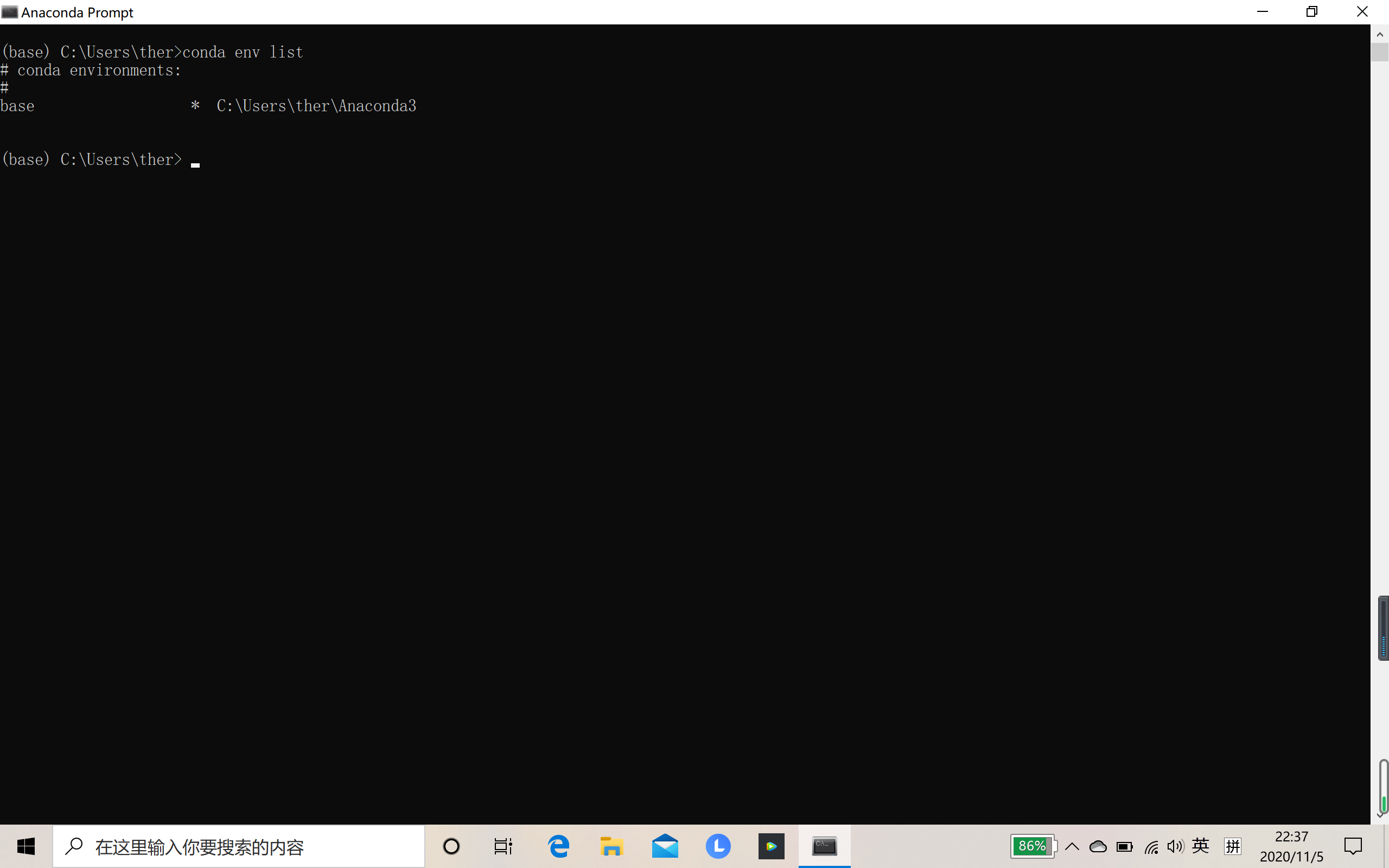Screen dimensions: 1389x868
Task: Open the Mail app on taskbar
Action: (665, 846)
